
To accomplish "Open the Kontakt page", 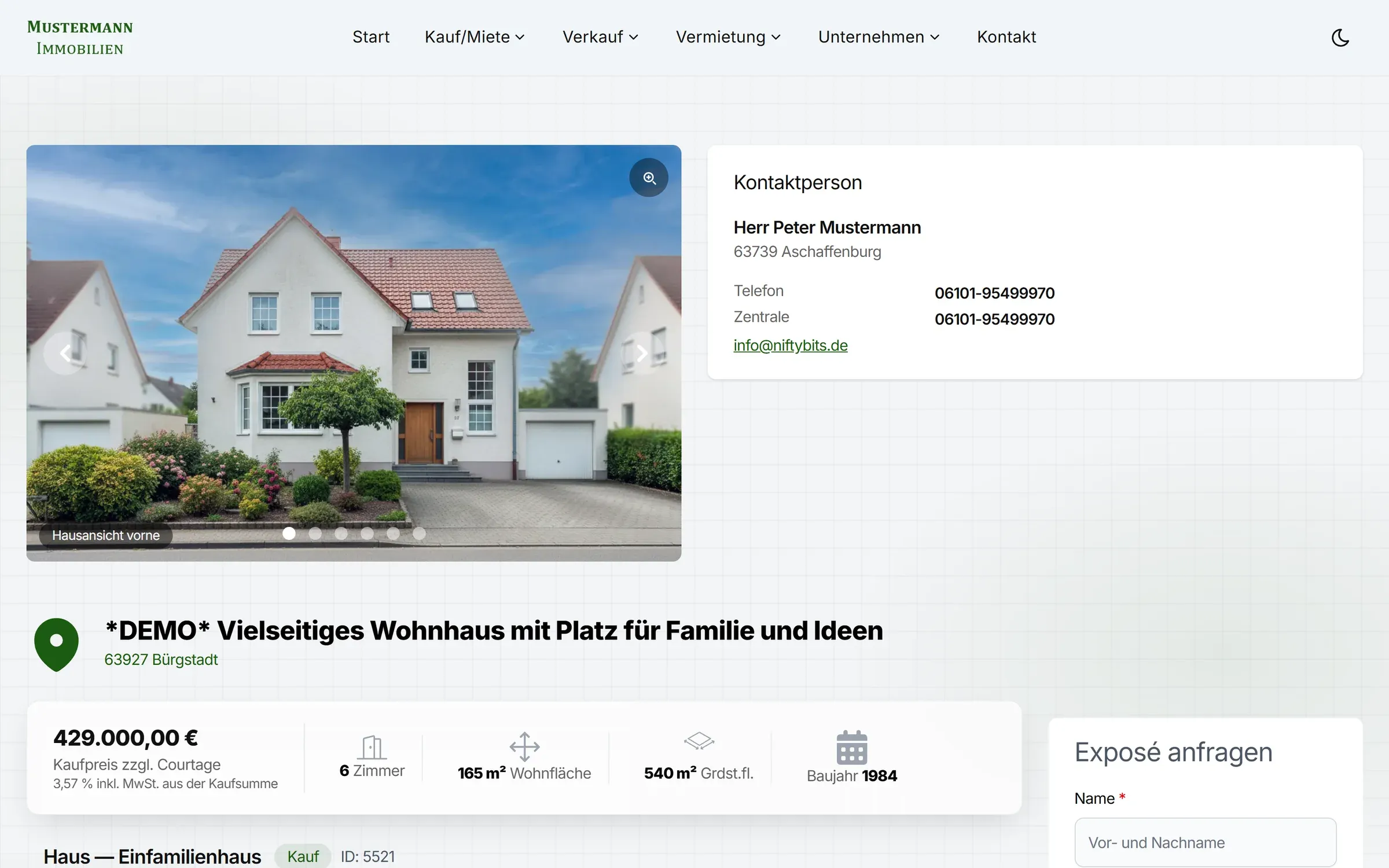I will coord(1006,37).
